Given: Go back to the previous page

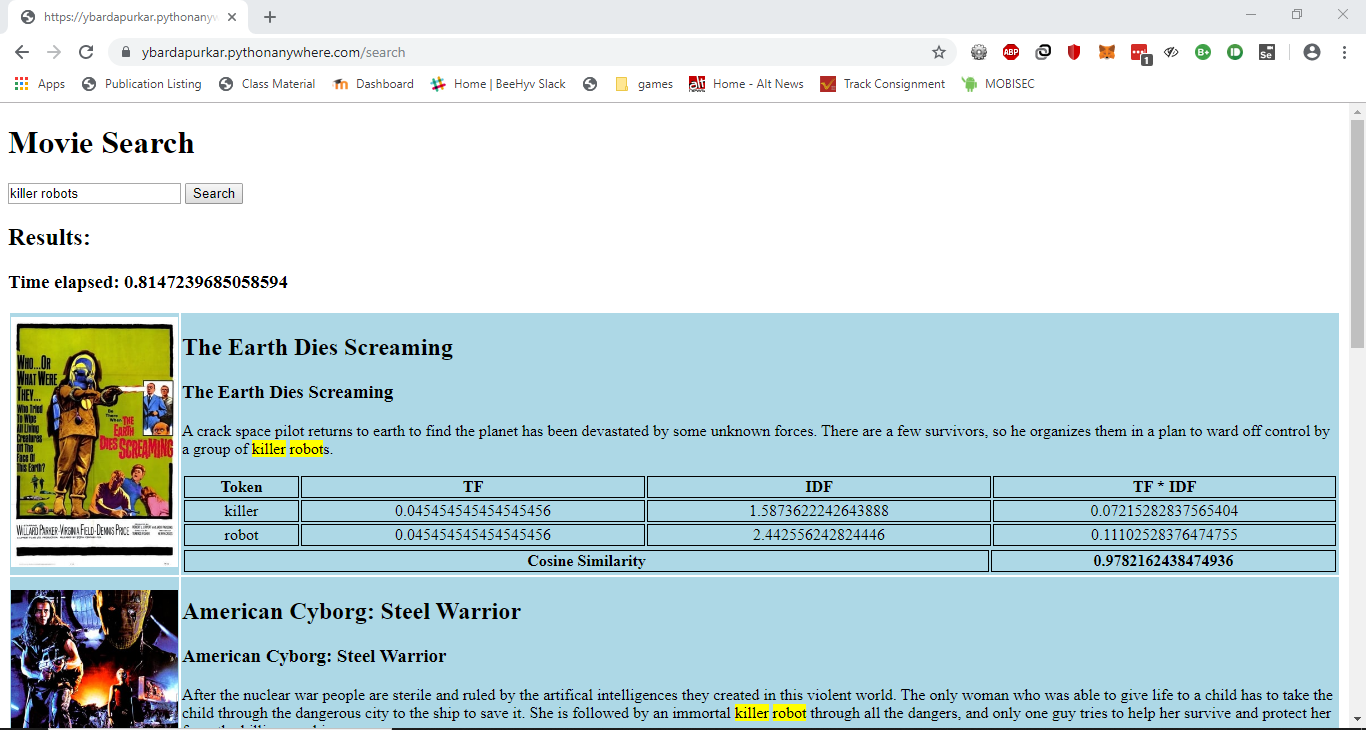Looking at the screenshot, I should click(22, 52).
